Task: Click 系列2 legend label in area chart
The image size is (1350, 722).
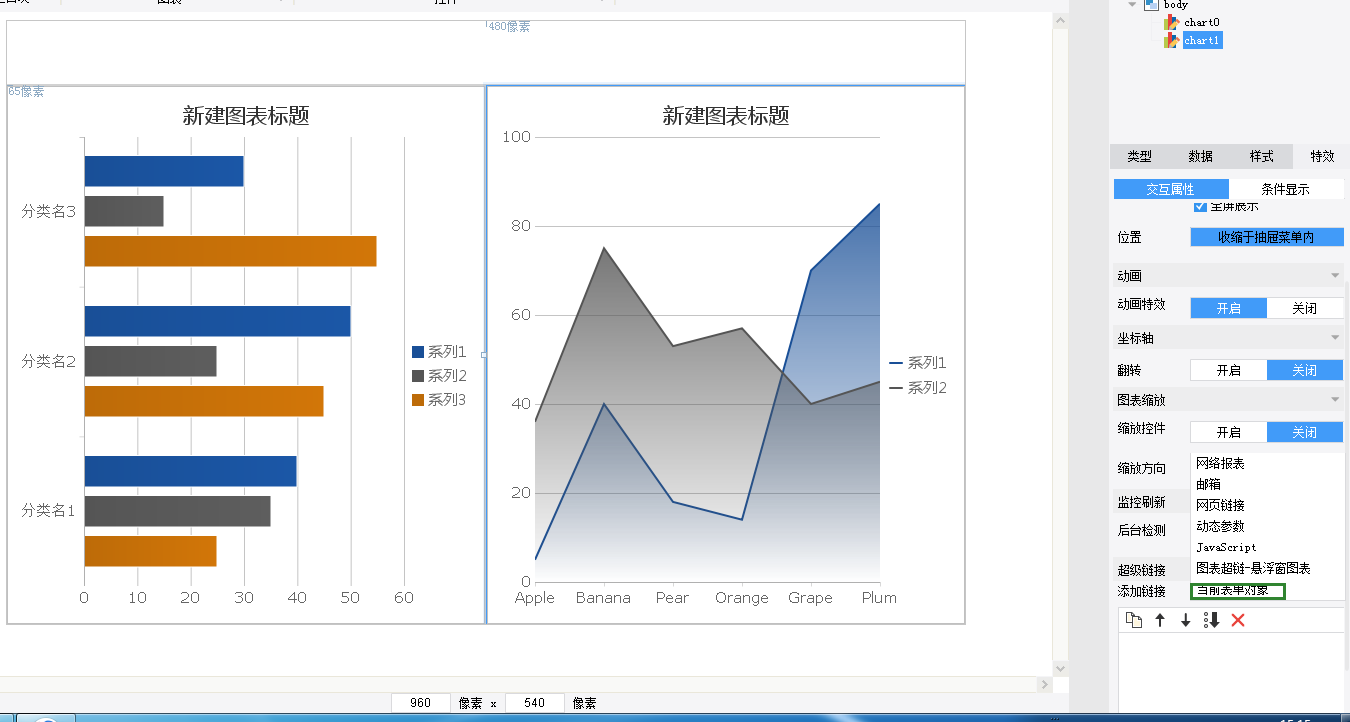Action: [x=927, y=387]
